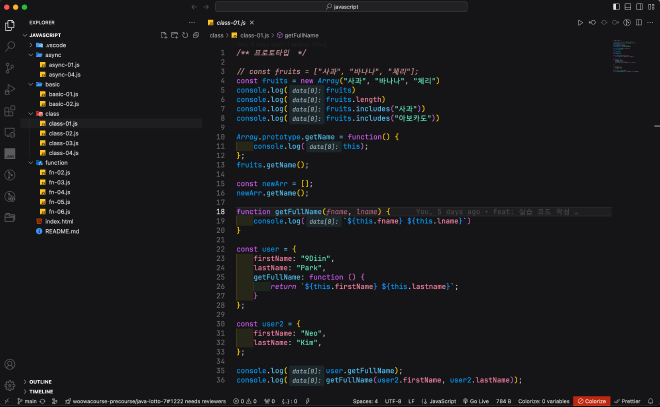Expand the .vscode folder
The width and height of the screenshot is (660, 407).
pyautogui.click(x=54, y=45)
